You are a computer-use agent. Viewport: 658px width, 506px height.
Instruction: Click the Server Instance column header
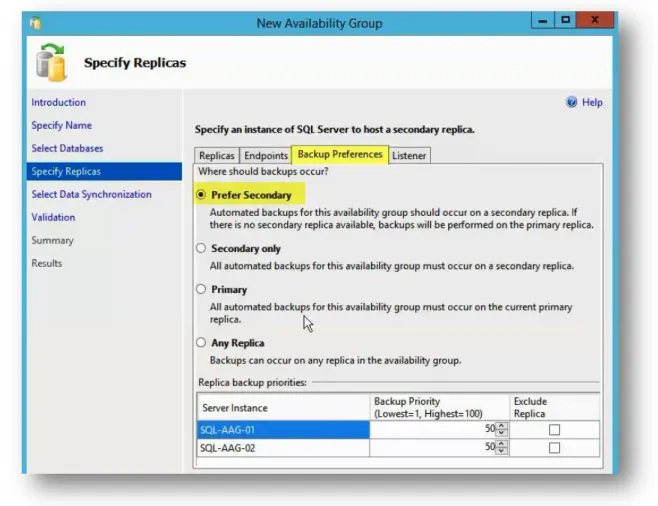pyautogui.click(x=283, y=407)
